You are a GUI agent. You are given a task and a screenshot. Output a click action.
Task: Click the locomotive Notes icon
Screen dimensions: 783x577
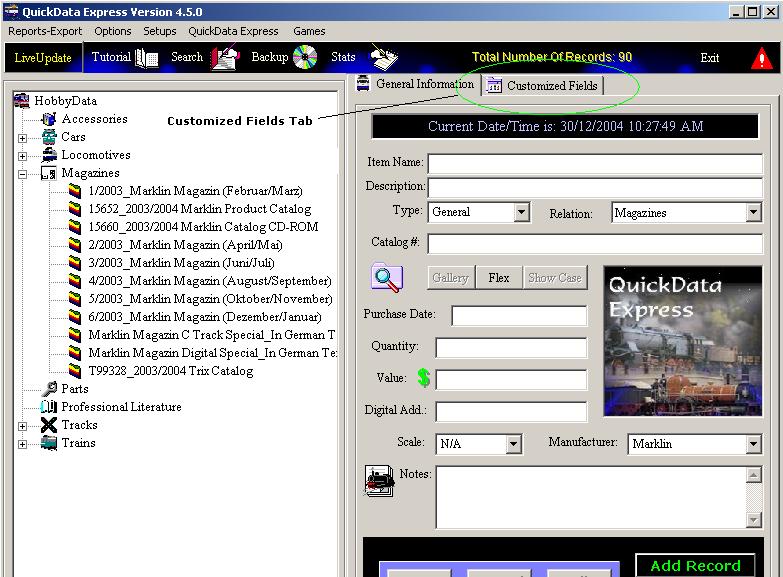tap(380, 480)
